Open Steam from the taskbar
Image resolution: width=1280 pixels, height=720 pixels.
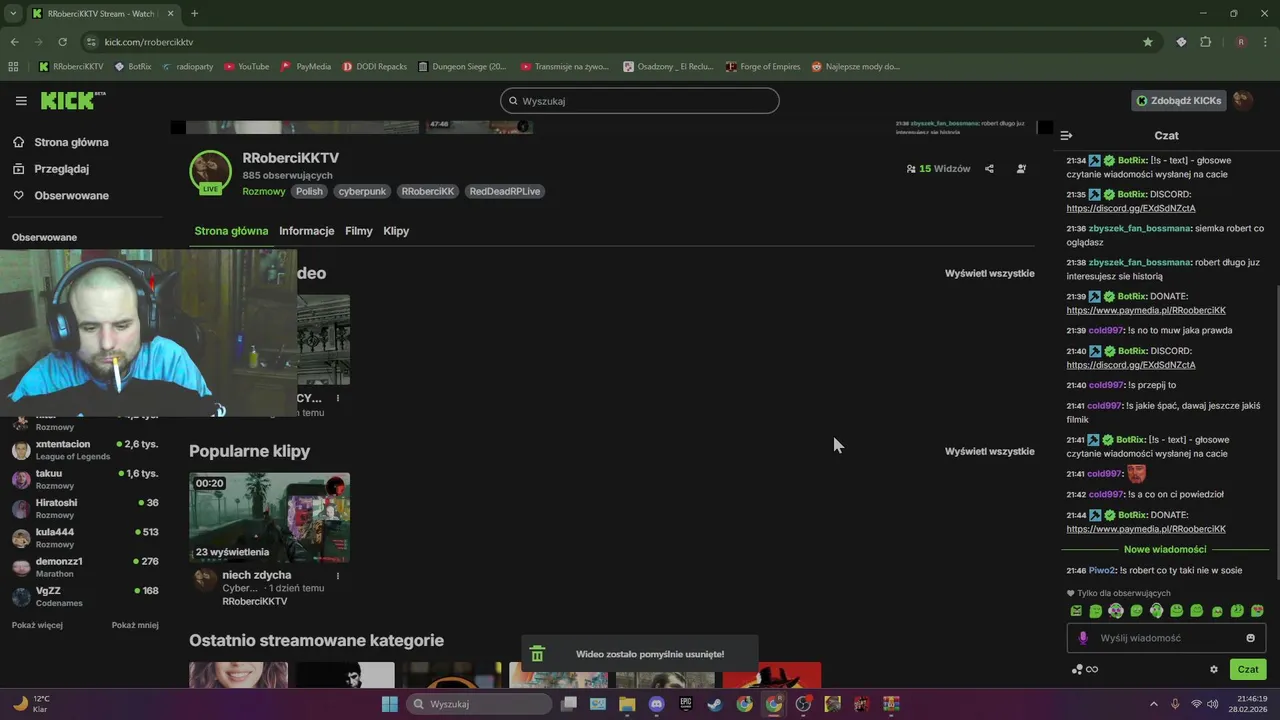tap(715, 704)
